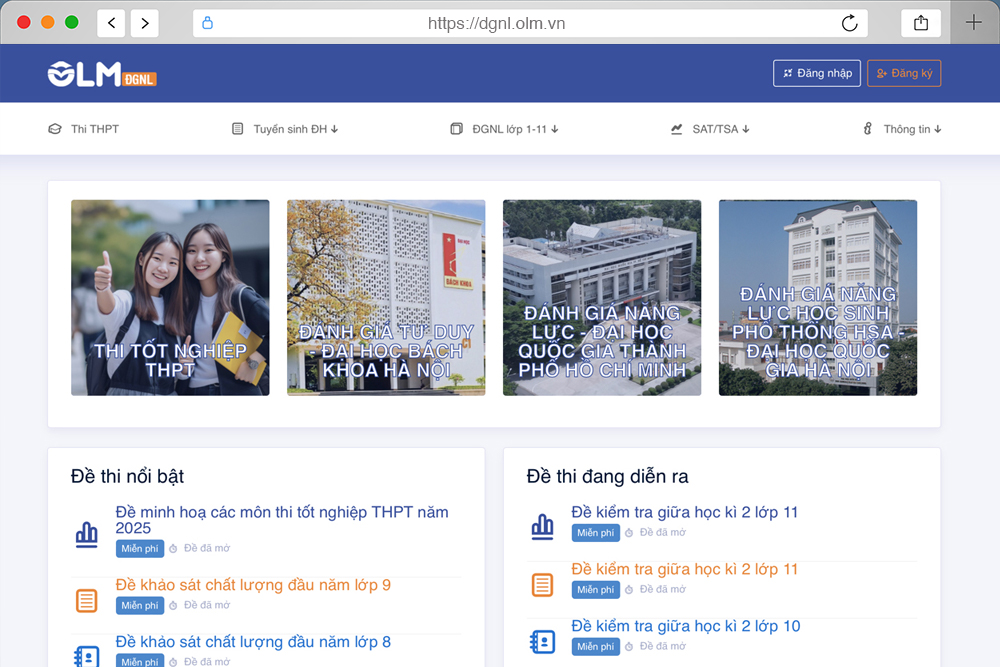Click the document icon next to Tuyển sinh ĐH

(x=237, y=128)
